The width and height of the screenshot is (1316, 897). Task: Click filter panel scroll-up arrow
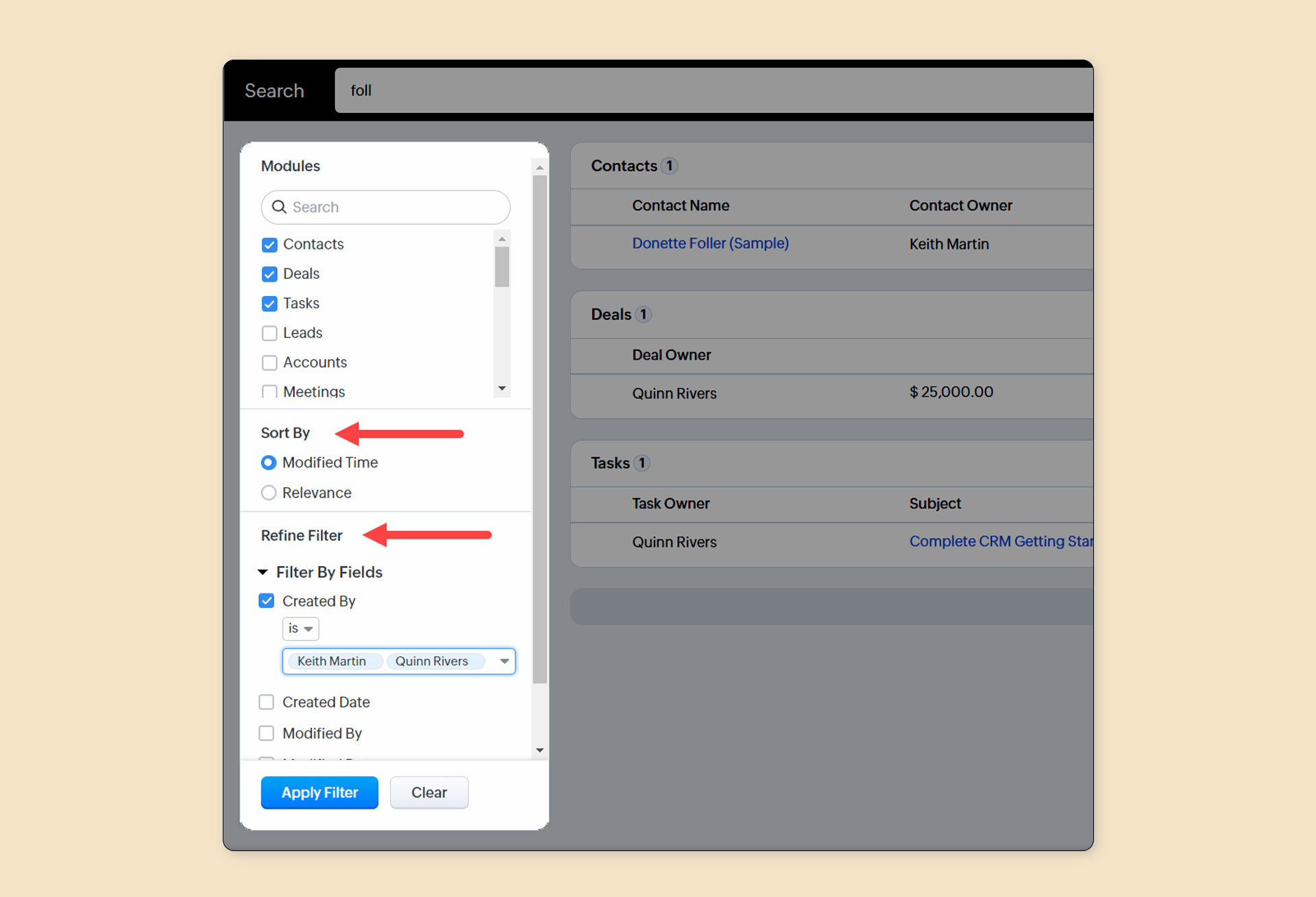click(x=540, y=167)
